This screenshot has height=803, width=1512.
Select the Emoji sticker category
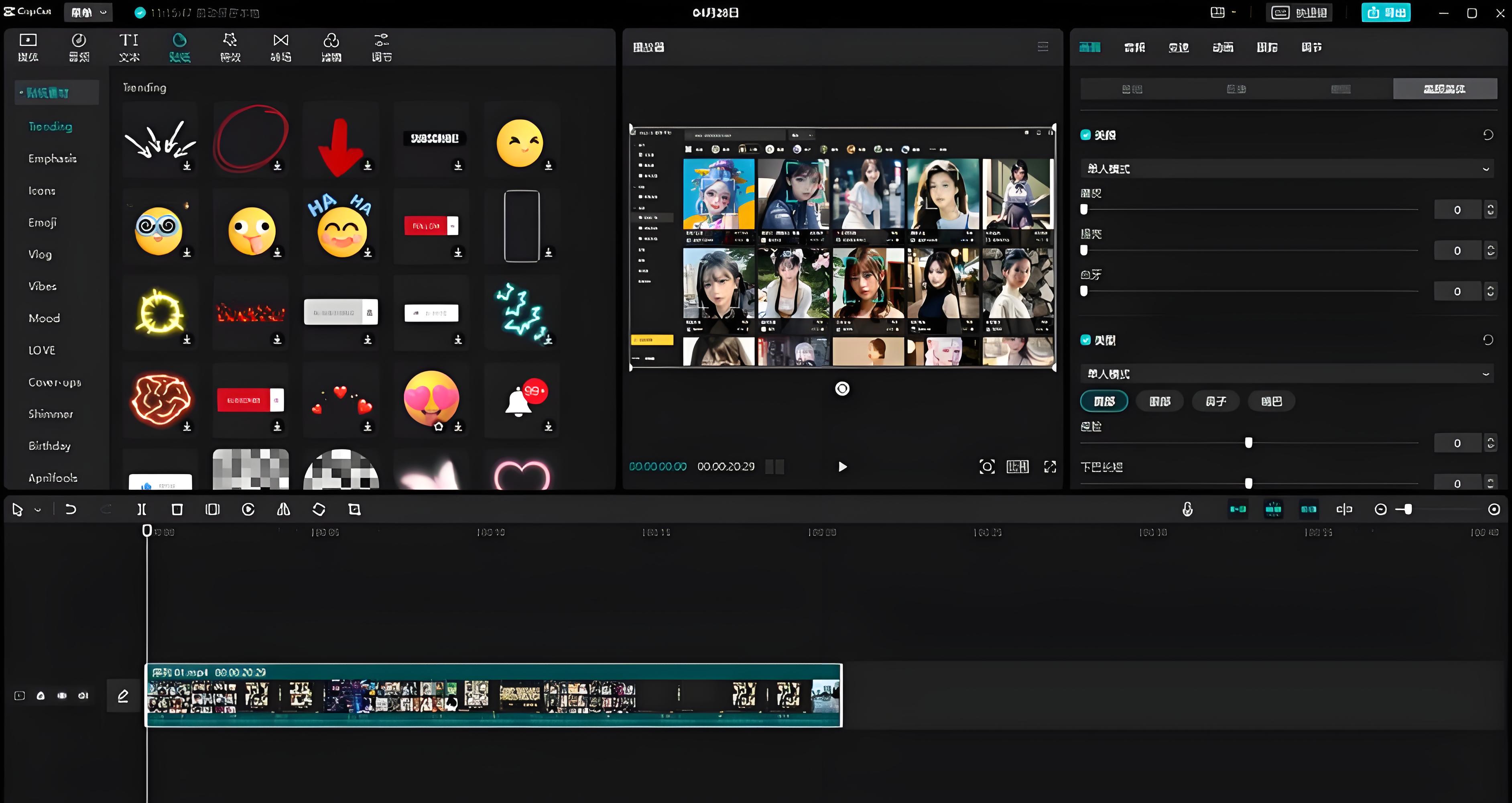coord(42,222)
